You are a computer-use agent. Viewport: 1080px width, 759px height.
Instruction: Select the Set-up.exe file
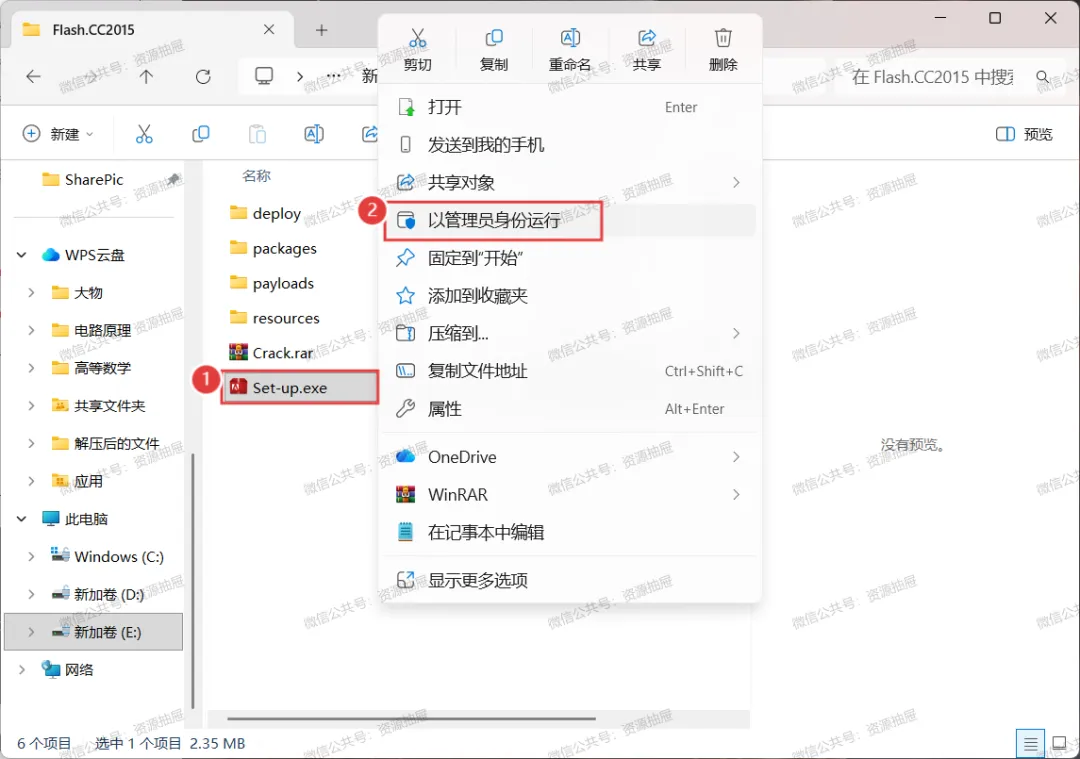click(300, 388)
